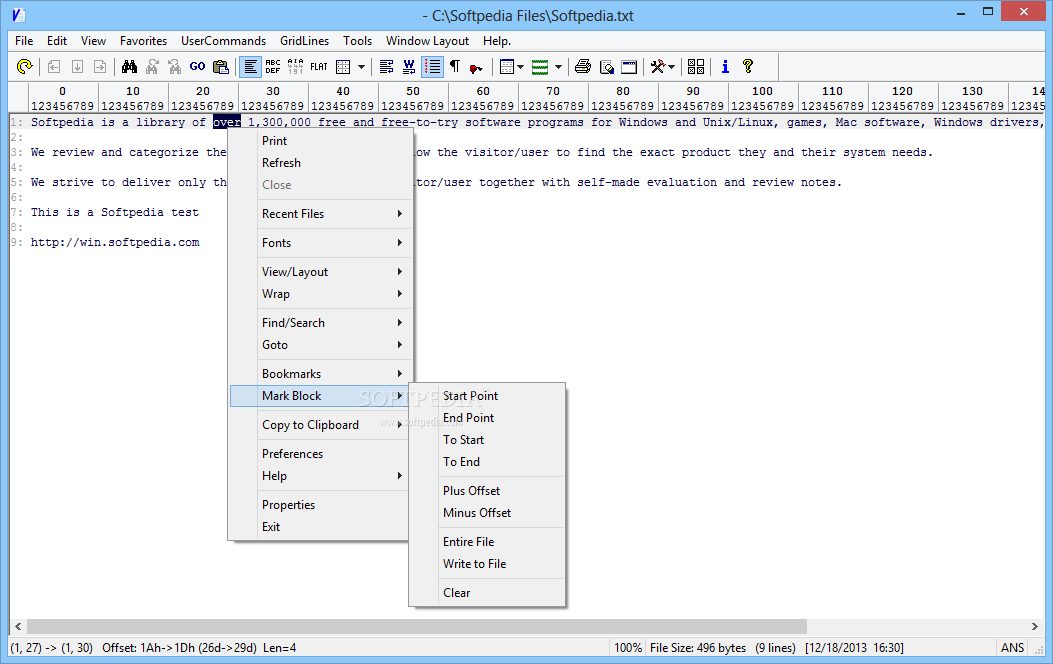Screen dimensions: 1053x664
Task: Select Start Point in Mark Block submenu
Action: coord(488,396)
